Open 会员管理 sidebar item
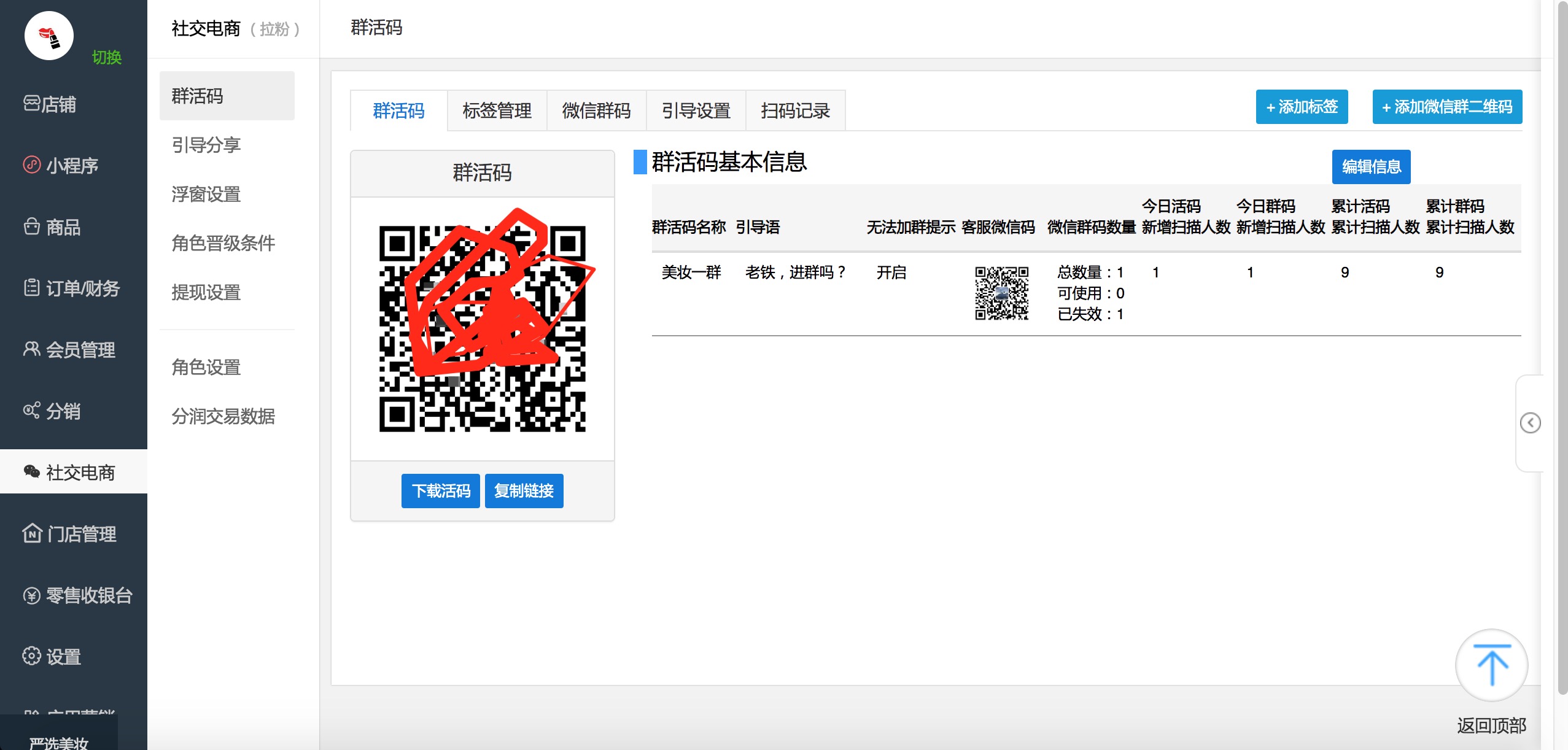The height and width of the screenshot is (750, 1568). coord(69,350)
